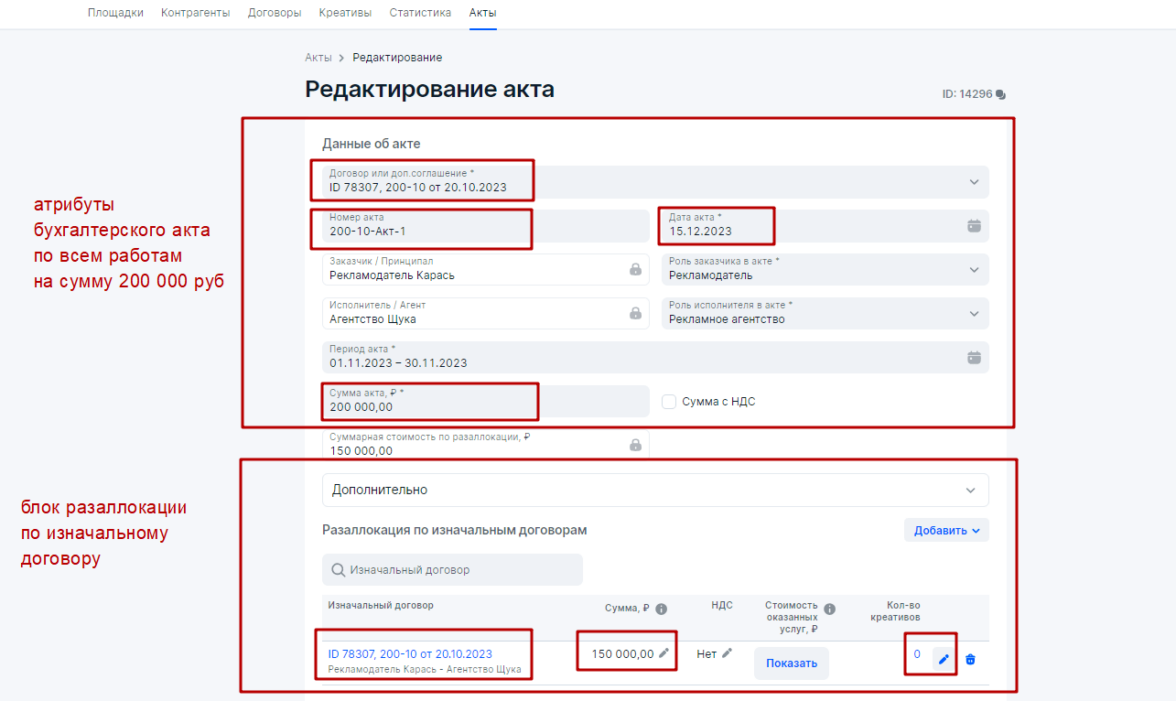Go to Контрагенты tab

(195, 13)
